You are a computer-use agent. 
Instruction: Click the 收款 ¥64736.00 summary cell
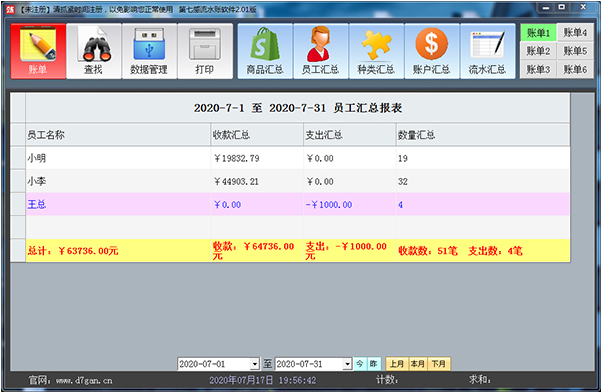click(257, 251)
